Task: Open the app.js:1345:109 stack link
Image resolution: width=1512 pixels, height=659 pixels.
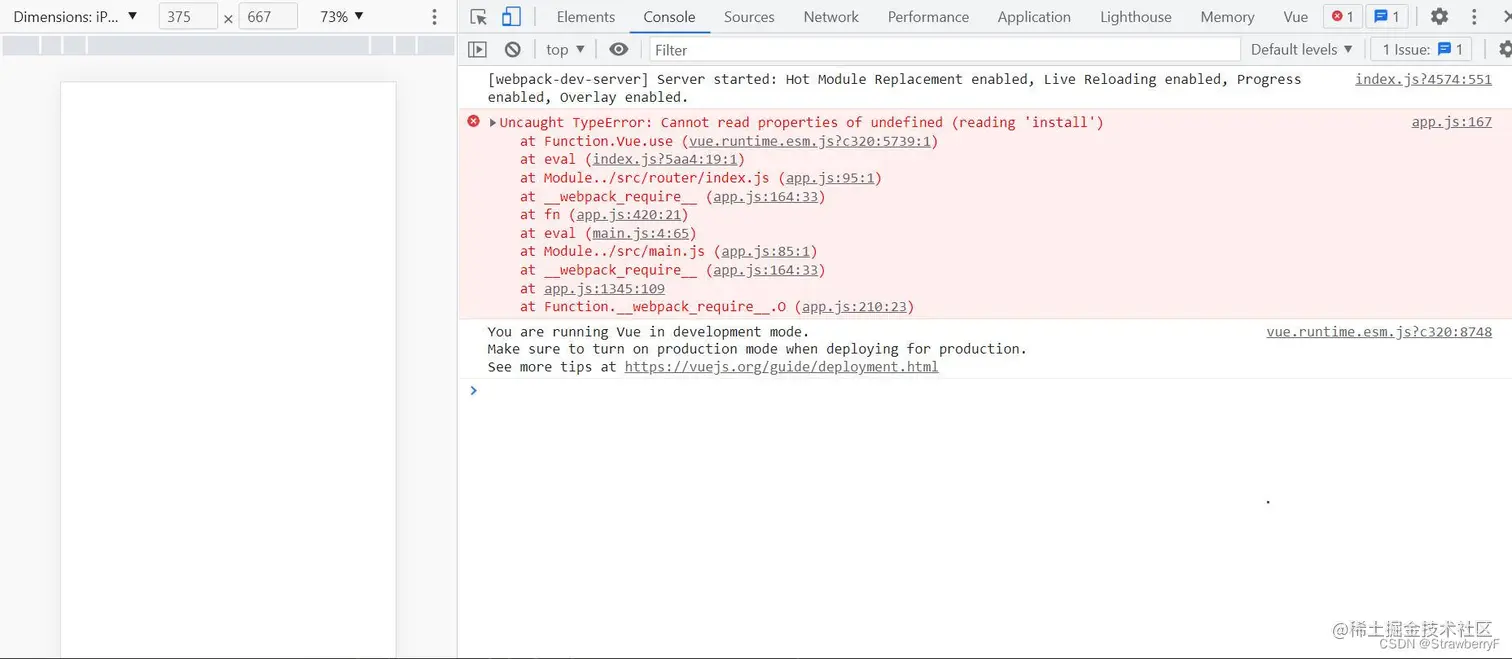Action: (604, 288)
